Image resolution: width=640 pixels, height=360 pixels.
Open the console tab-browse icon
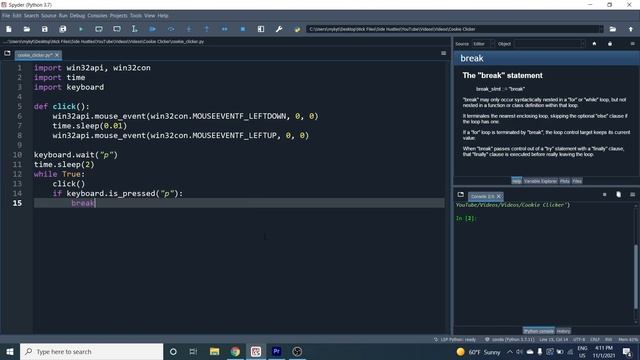(x=461, y=195)
